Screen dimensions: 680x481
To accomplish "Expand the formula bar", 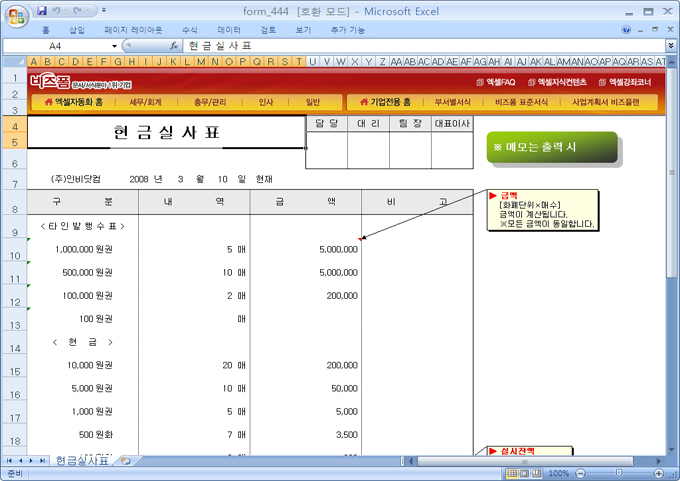I will (670, 46).
